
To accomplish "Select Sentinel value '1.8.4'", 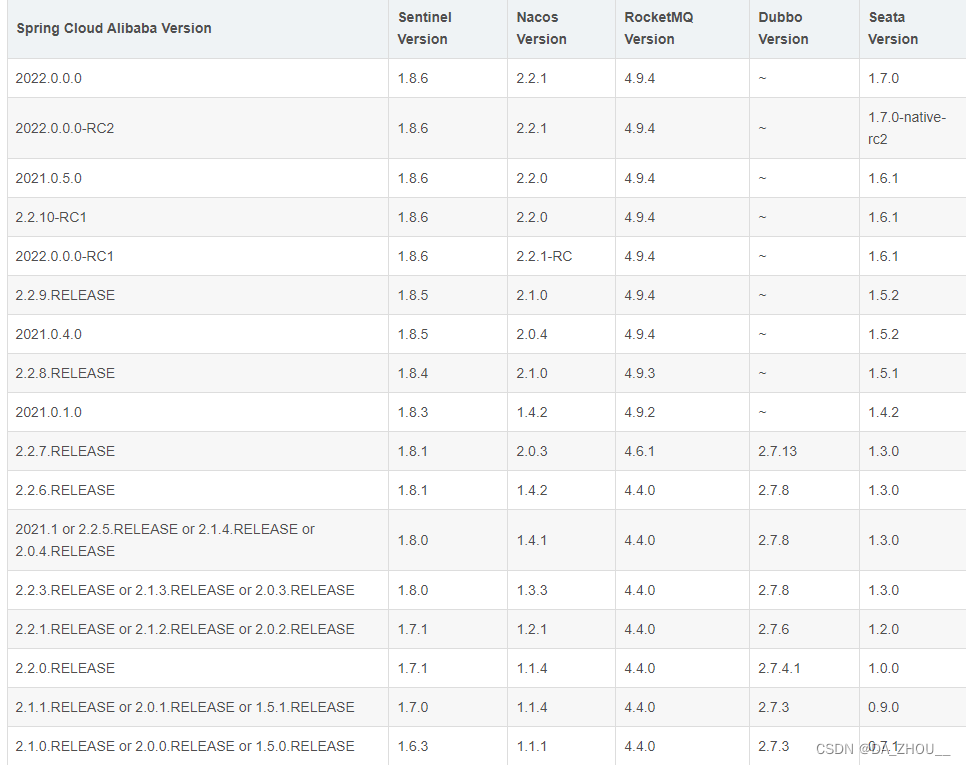I will tap(413, 373).
